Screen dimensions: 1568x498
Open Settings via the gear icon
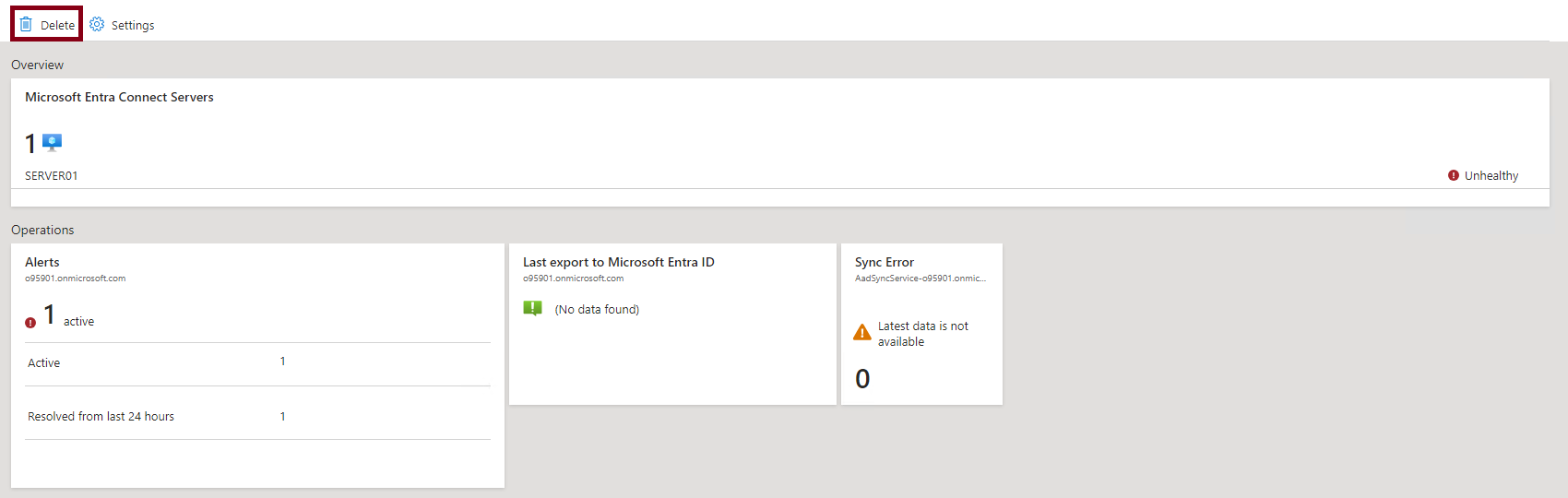tap(97, 24)
